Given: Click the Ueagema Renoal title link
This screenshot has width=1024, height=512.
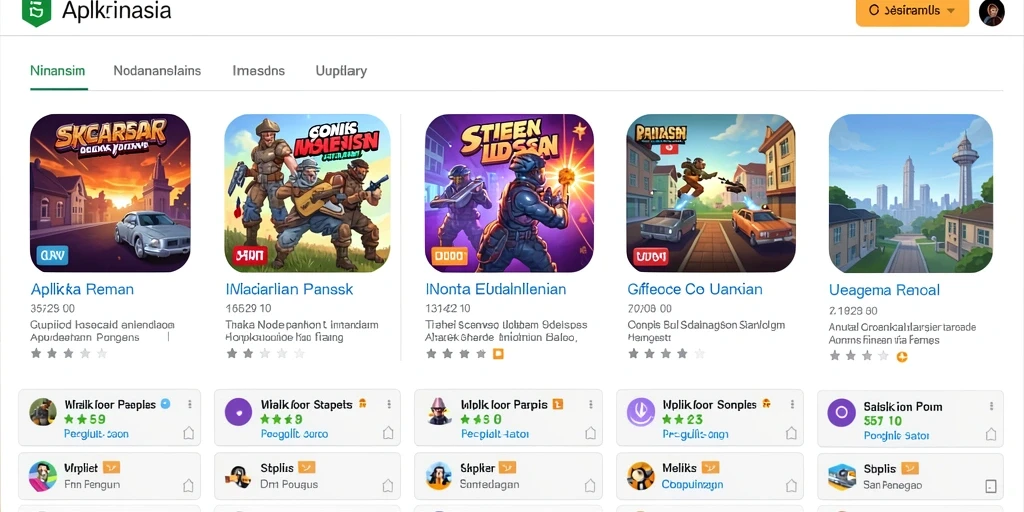Looking at the screenshot, I should 884,290.
